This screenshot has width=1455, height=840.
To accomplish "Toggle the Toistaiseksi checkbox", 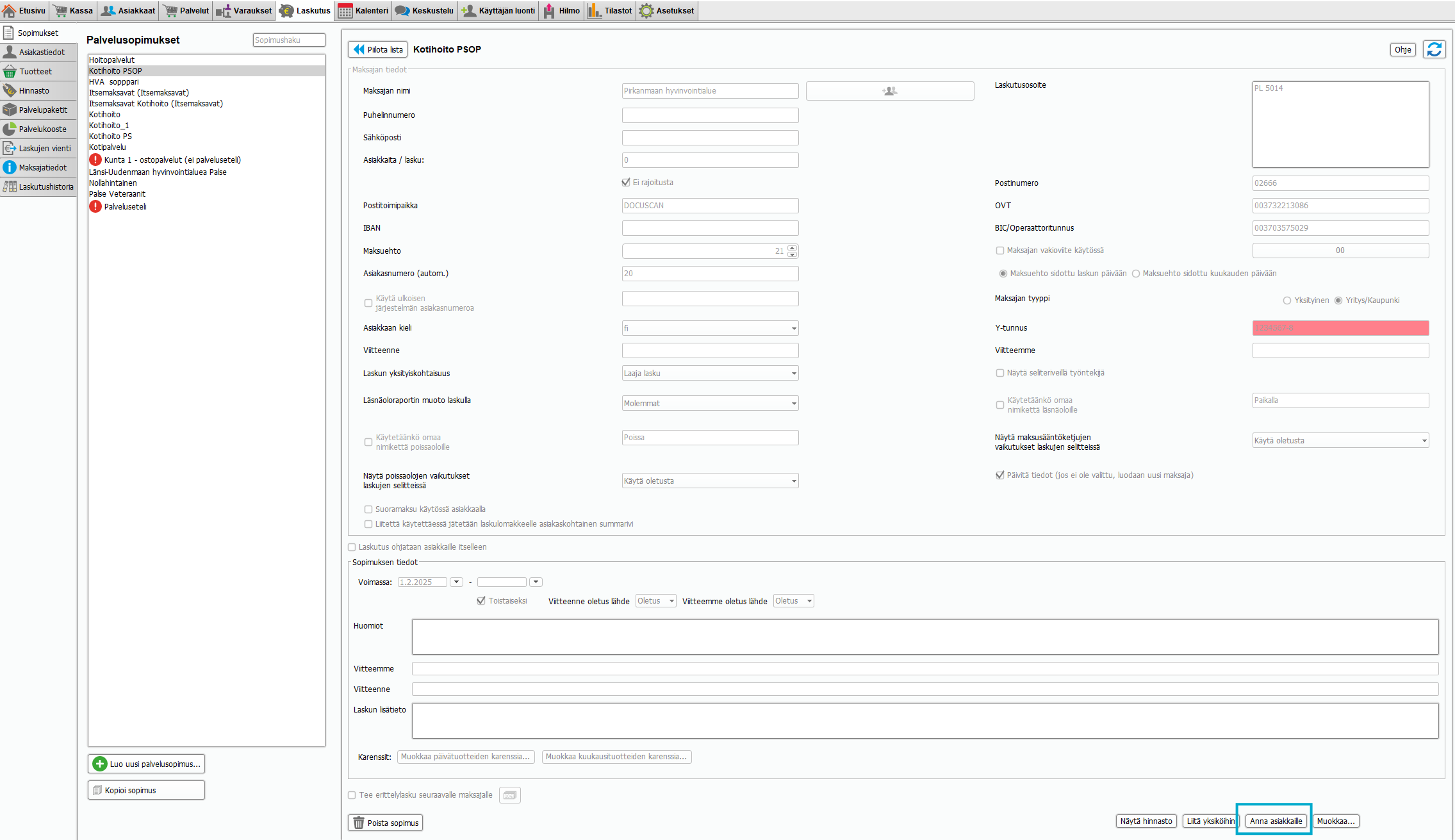I will pos(481,601).
